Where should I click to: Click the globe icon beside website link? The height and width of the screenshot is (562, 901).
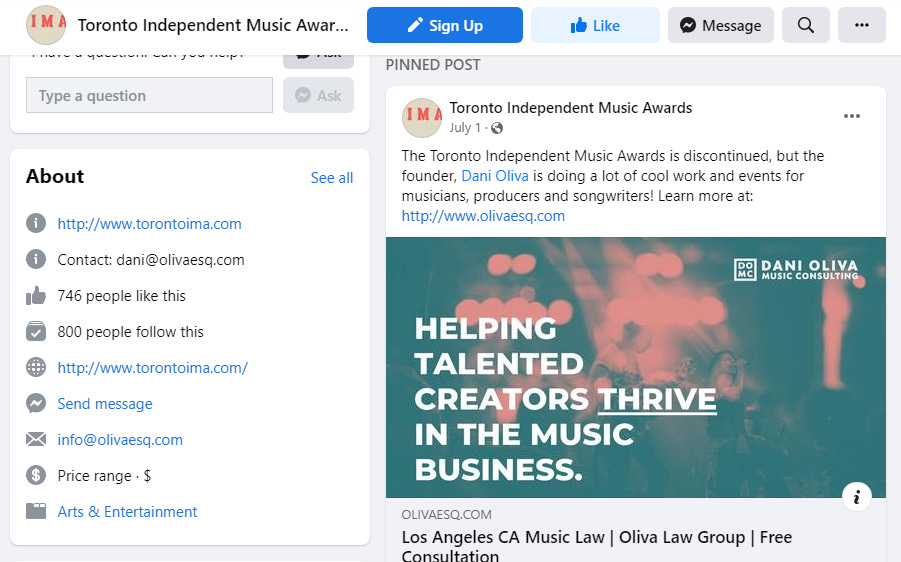click(36, 367)
